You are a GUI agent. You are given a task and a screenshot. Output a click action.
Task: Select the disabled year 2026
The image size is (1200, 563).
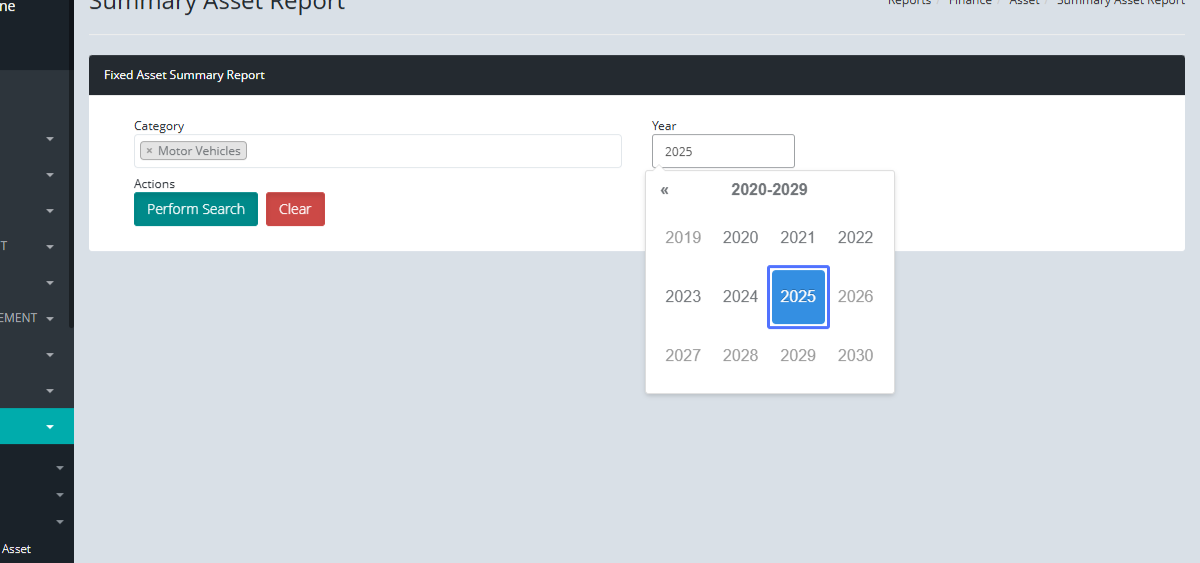855,297
